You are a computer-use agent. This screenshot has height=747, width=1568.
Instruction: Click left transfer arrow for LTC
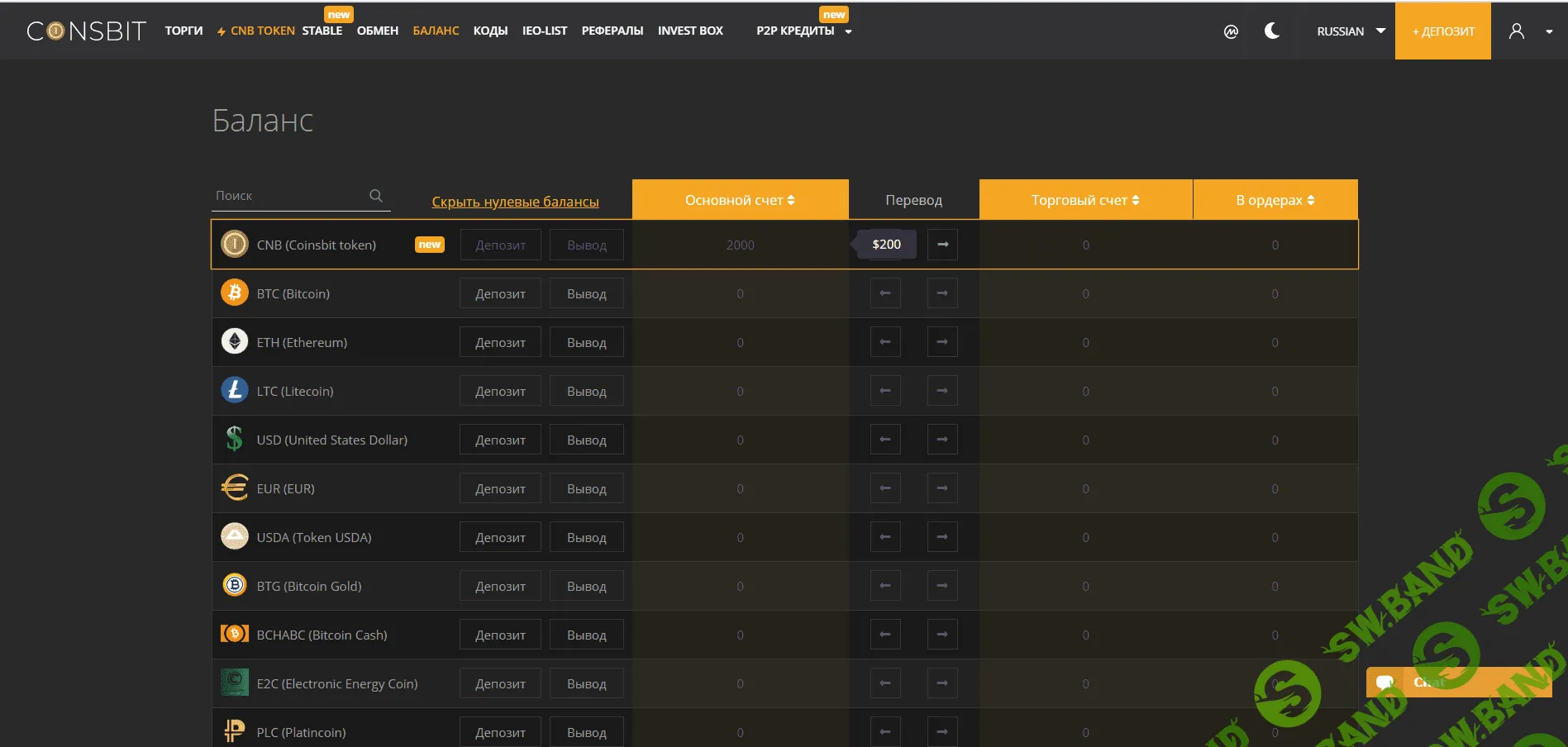[x=885, y=391]
